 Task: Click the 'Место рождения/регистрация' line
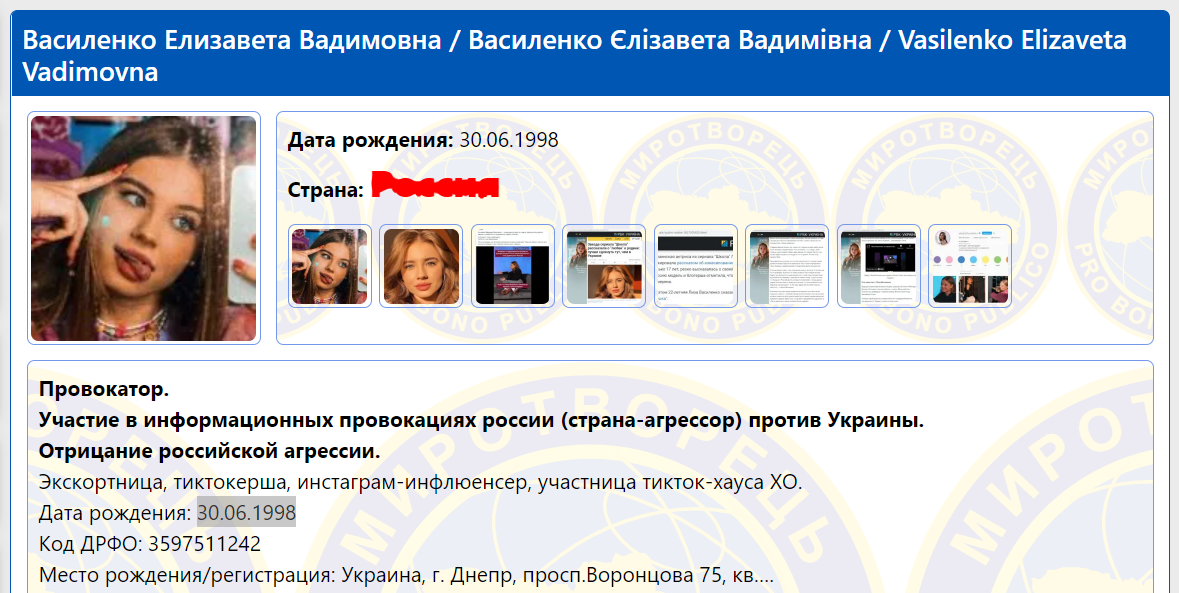406,576
